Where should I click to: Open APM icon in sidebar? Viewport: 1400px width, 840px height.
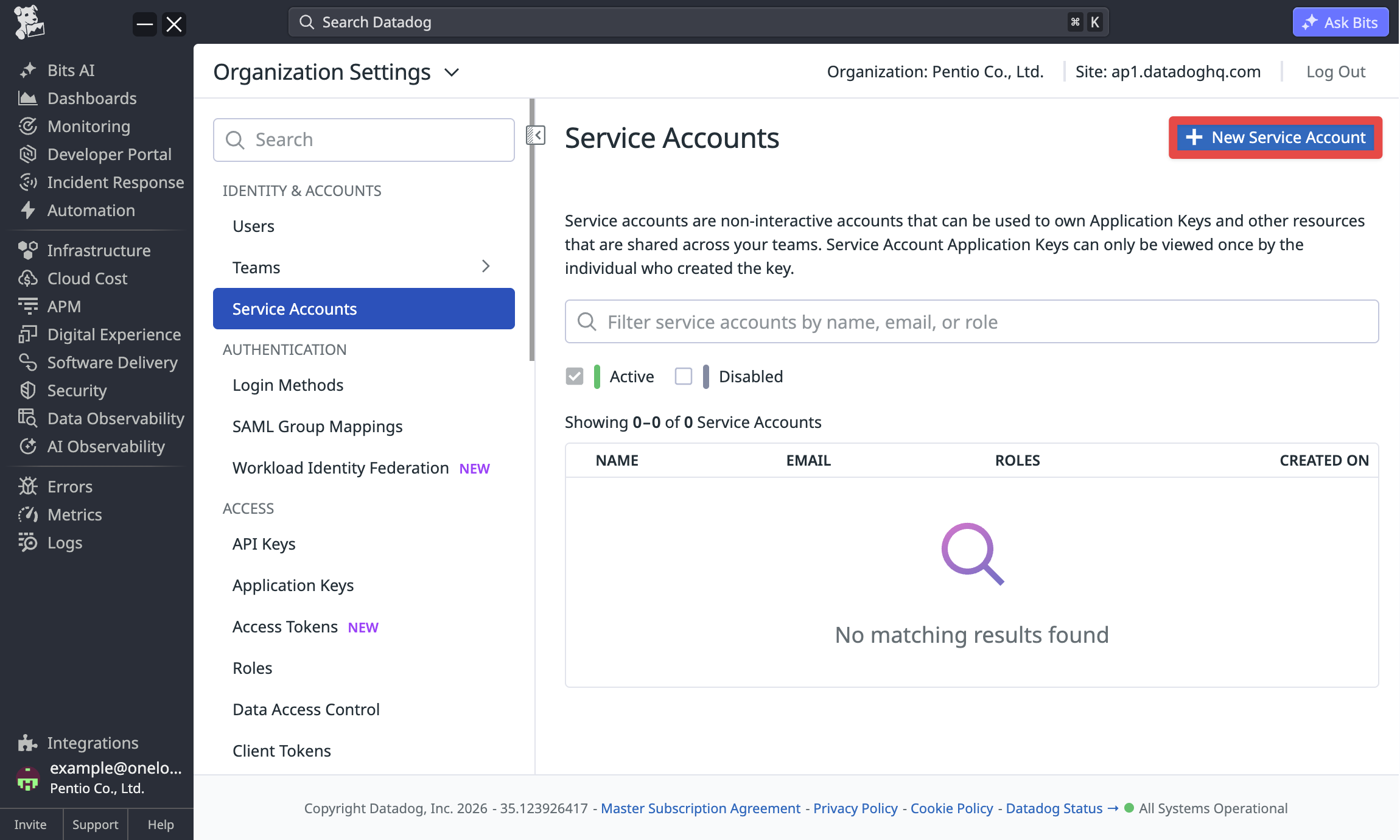[28, 307]
